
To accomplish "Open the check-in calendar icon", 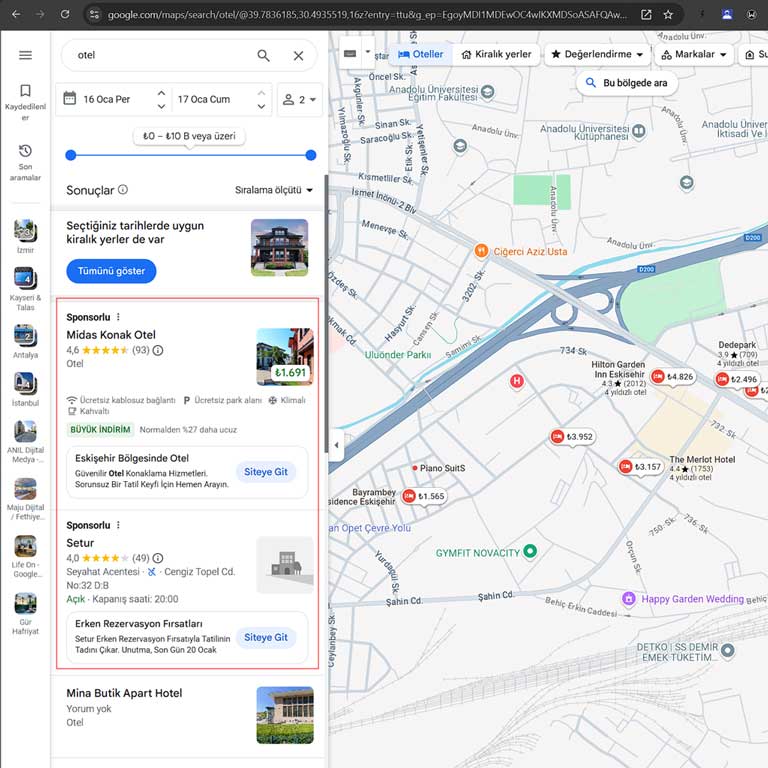I will [x=70, y=98].
